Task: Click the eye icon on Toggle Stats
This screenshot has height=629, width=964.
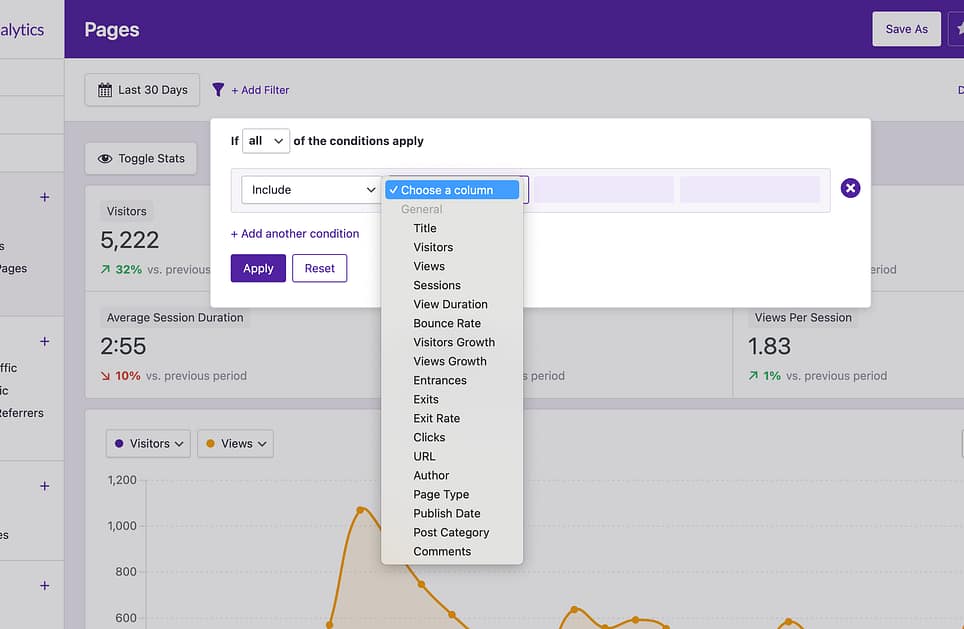Action: click(104, 159)
